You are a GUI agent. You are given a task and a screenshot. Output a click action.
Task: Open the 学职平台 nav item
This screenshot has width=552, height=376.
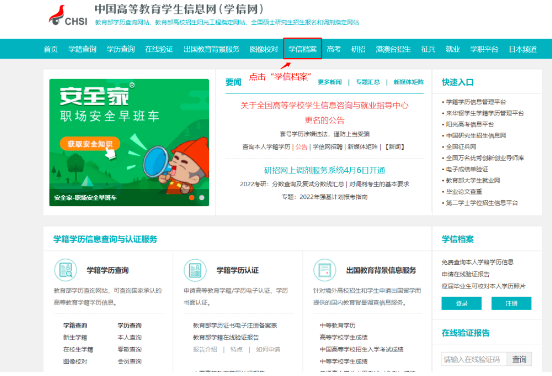(484, 49)
